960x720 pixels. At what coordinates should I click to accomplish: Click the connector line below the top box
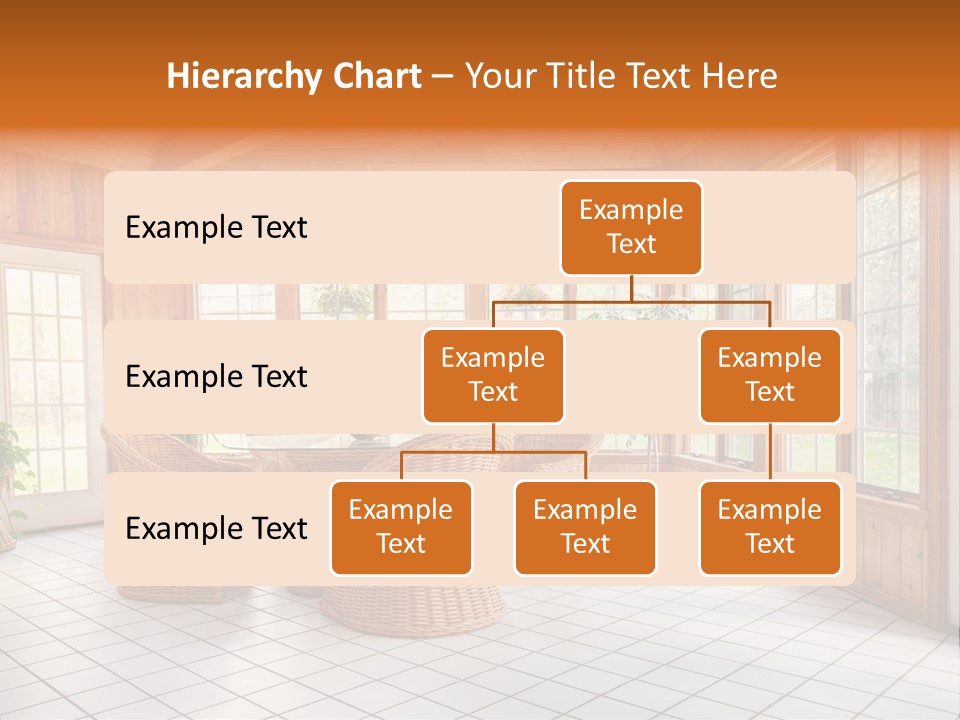coord(631,290)
